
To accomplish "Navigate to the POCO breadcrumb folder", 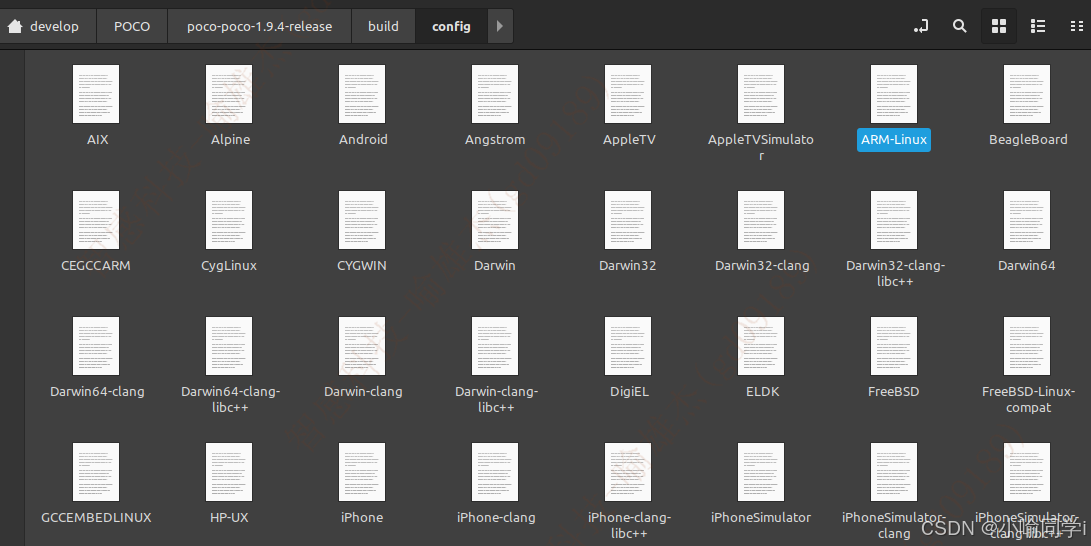I will click(x=132, y=26).
